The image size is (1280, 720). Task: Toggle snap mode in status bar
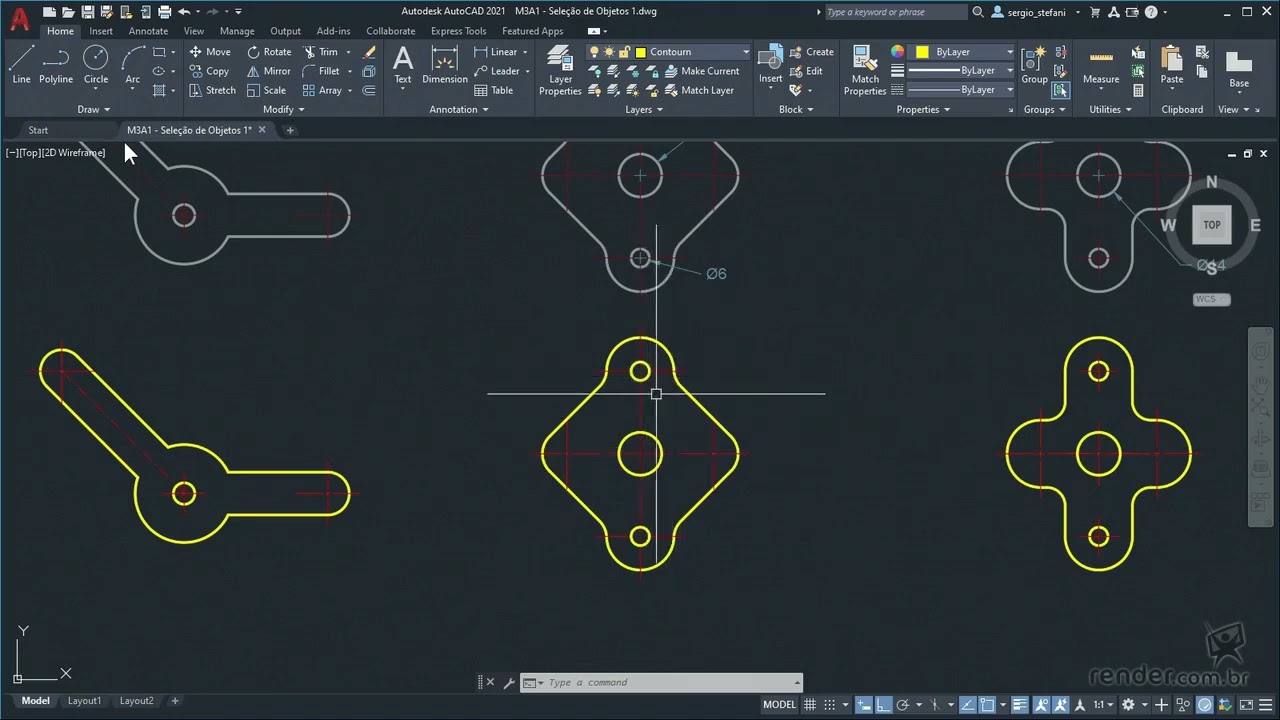coord(830,705)
